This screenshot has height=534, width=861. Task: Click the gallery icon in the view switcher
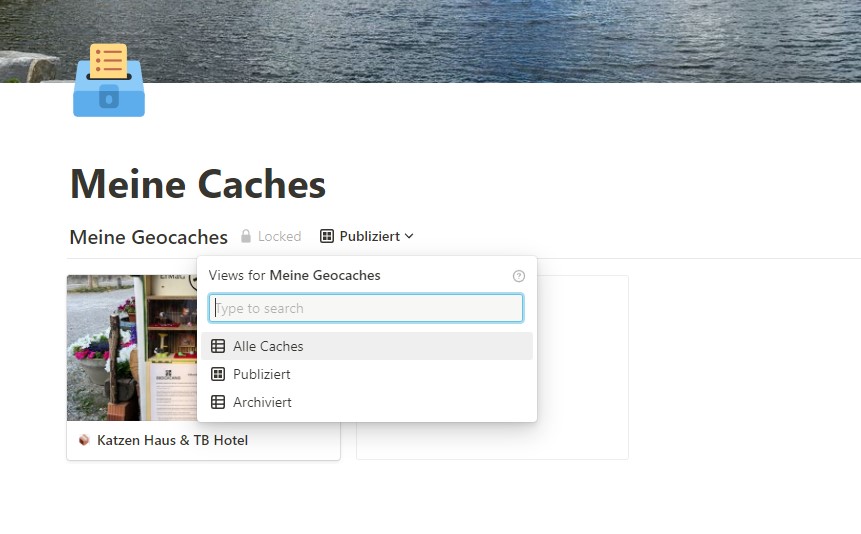(x=327, y=237)
